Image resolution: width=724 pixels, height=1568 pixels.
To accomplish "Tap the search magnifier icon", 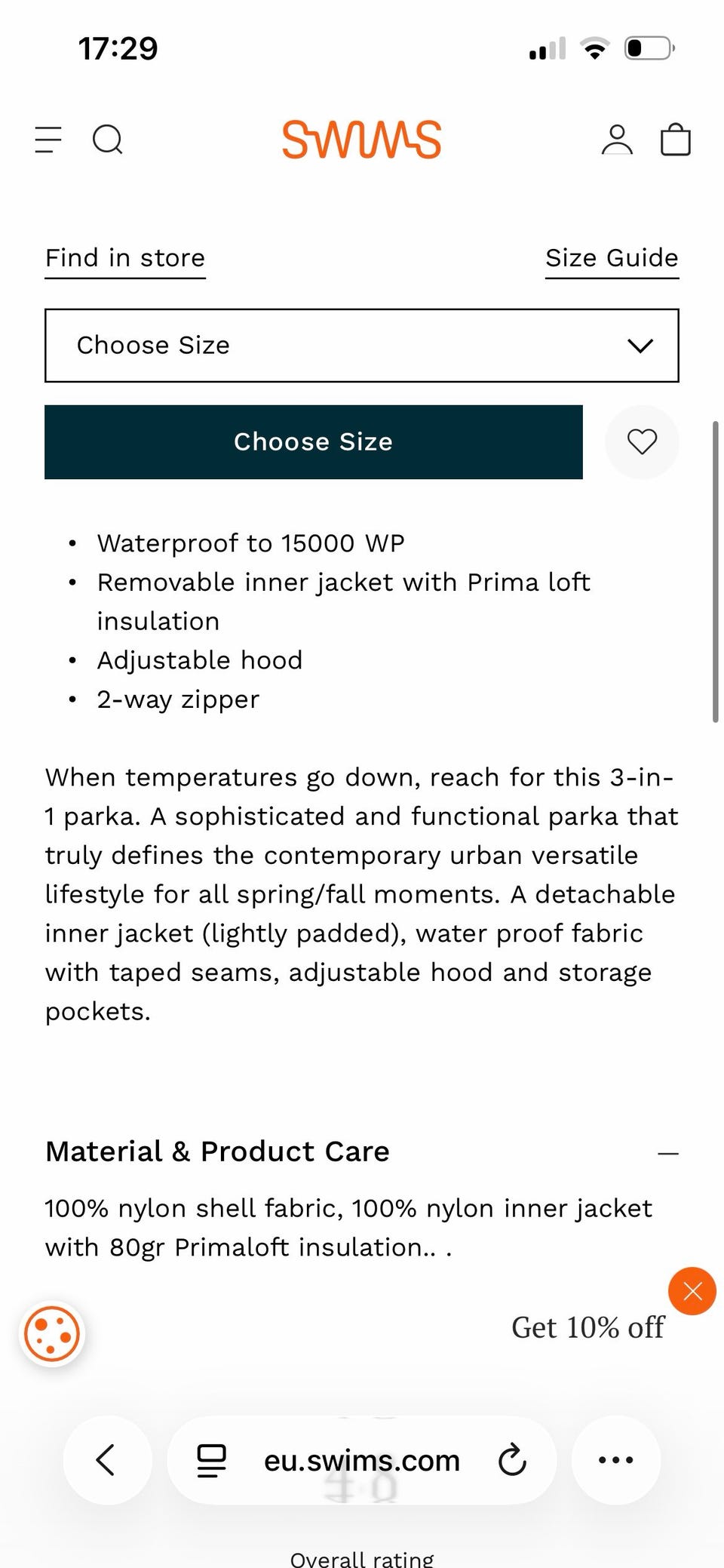I will (107, 140).
